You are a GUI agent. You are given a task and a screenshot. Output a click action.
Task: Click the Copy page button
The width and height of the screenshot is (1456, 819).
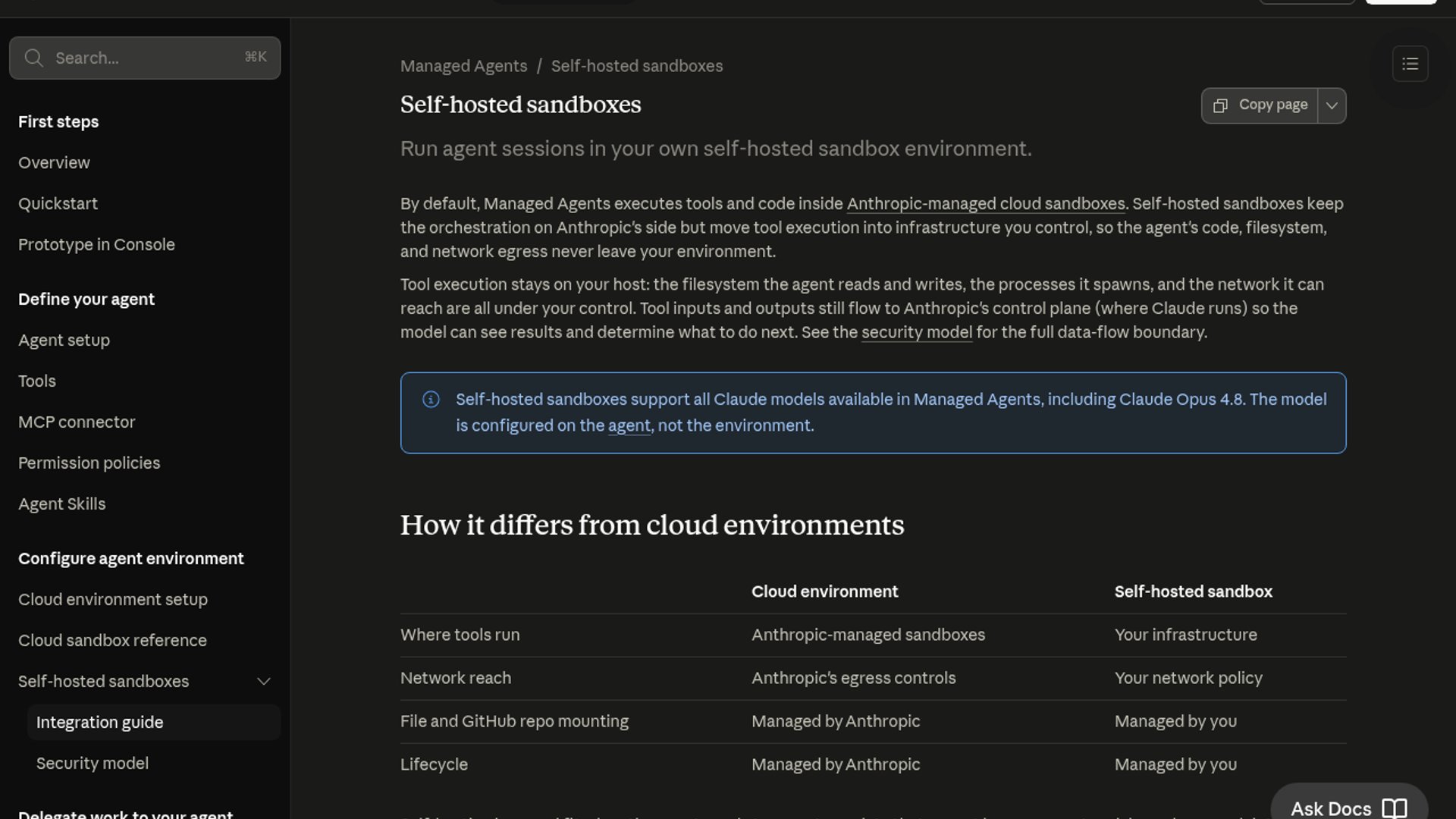click(x=1260, y=105)
